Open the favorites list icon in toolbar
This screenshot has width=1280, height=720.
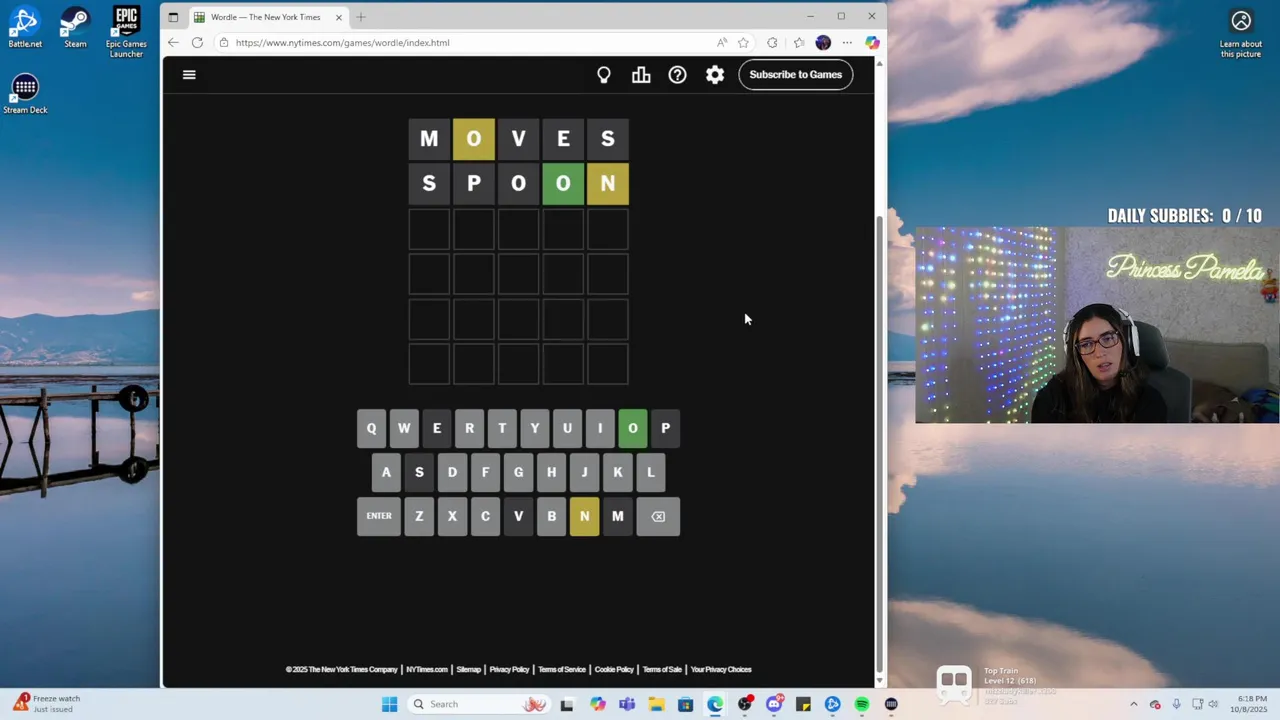click(798, 43)
